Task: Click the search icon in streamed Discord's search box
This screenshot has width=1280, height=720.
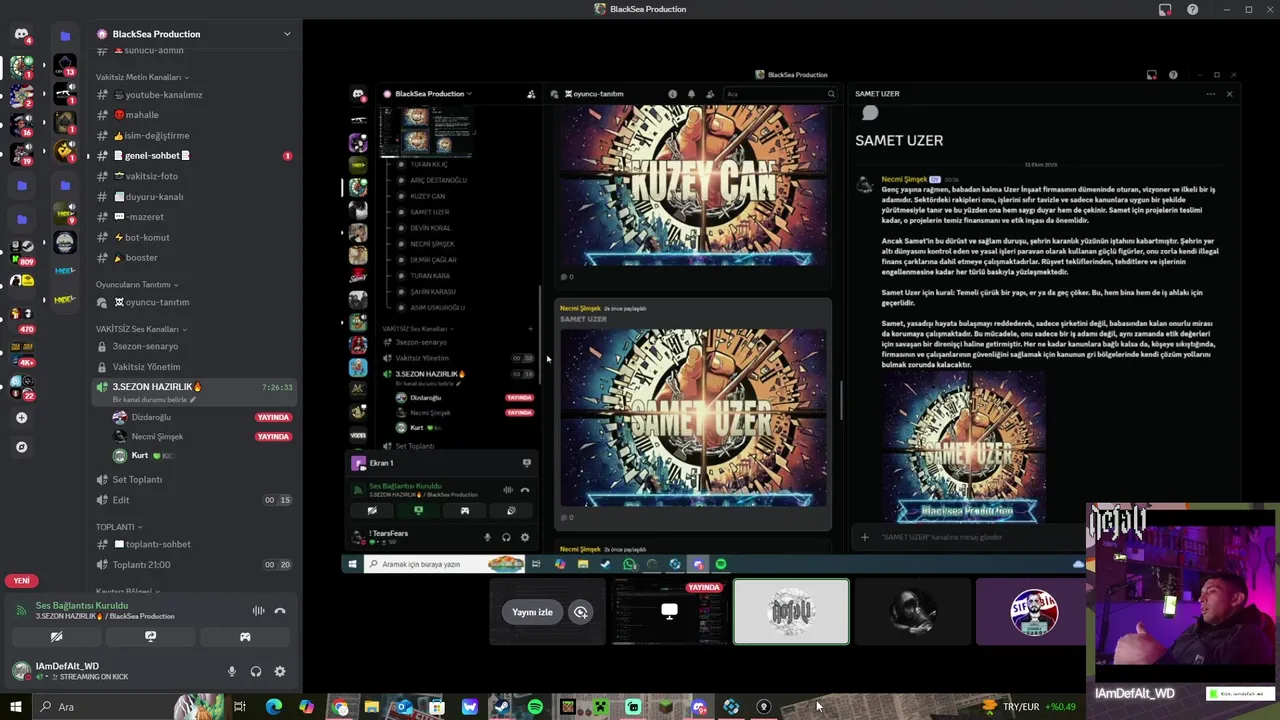Action: pyautogui.click(x=831, y=94)
